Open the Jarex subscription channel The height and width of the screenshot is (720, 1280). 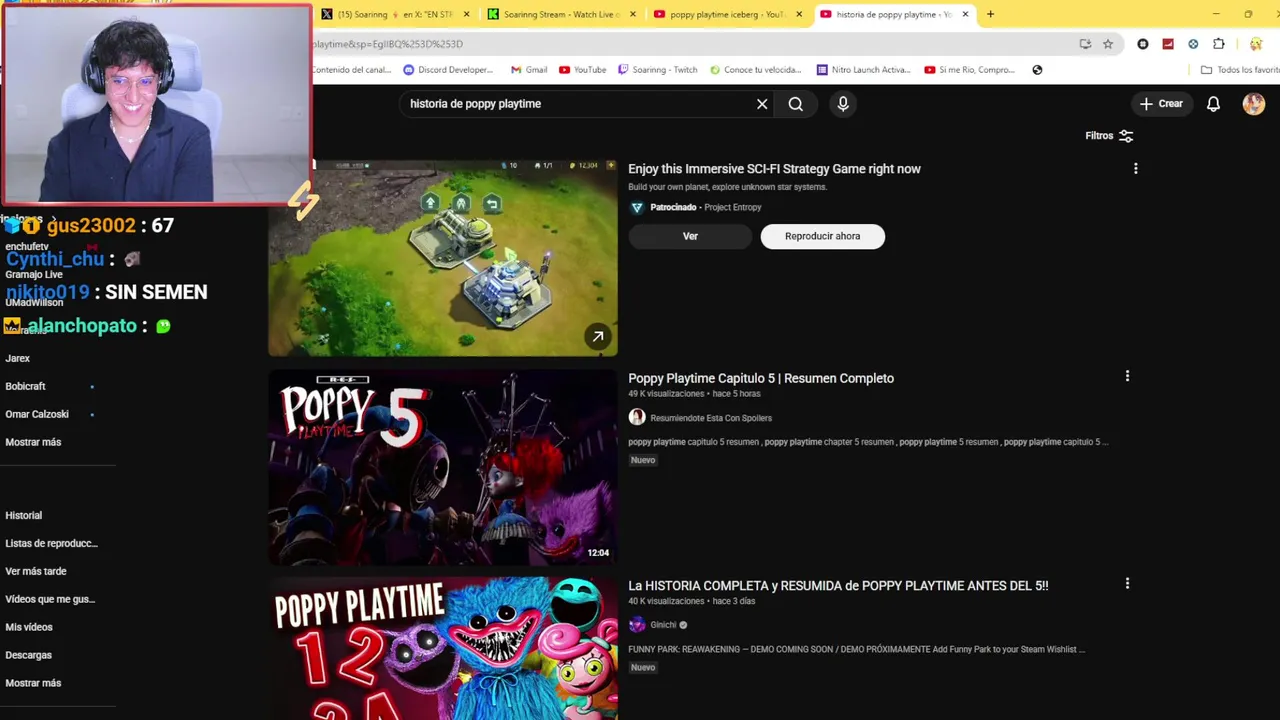pos(17,358)
